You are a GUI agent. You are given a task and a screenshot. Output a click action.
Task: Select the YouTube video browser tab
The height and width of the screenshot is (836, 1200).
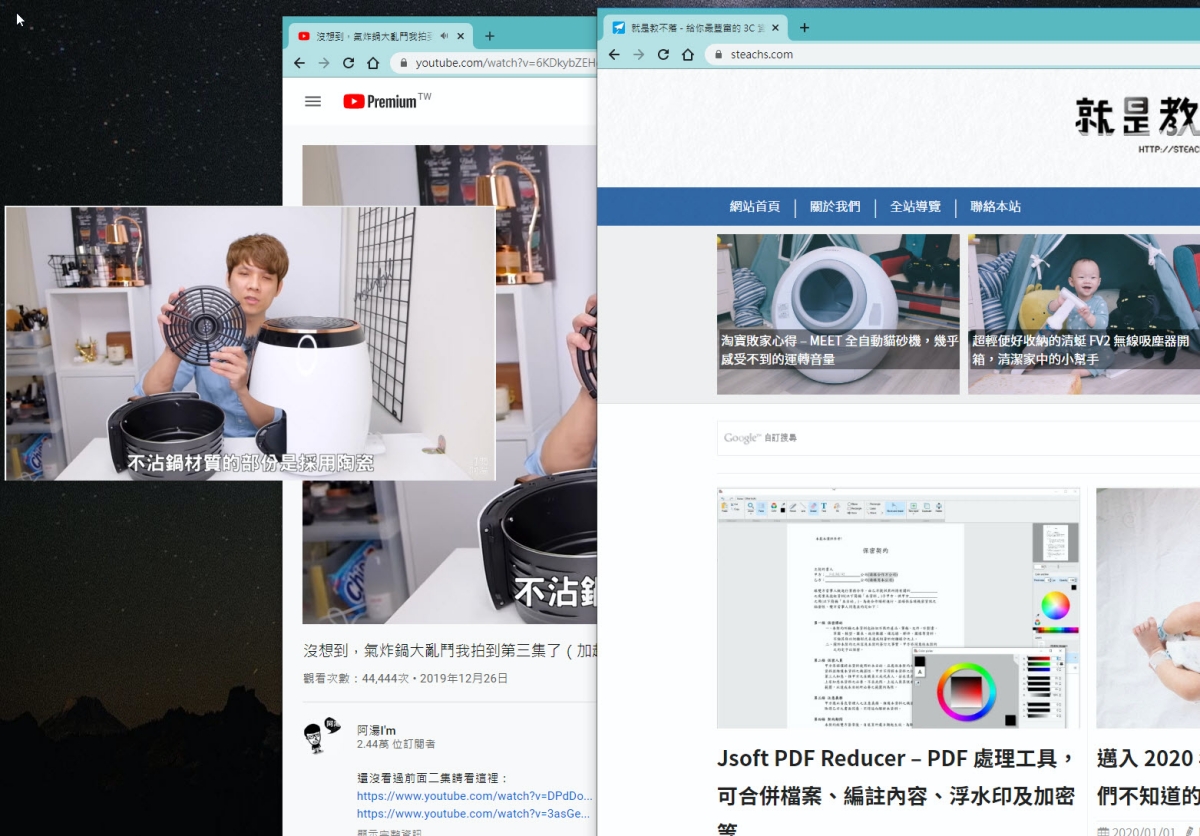(x=380, y=36)
